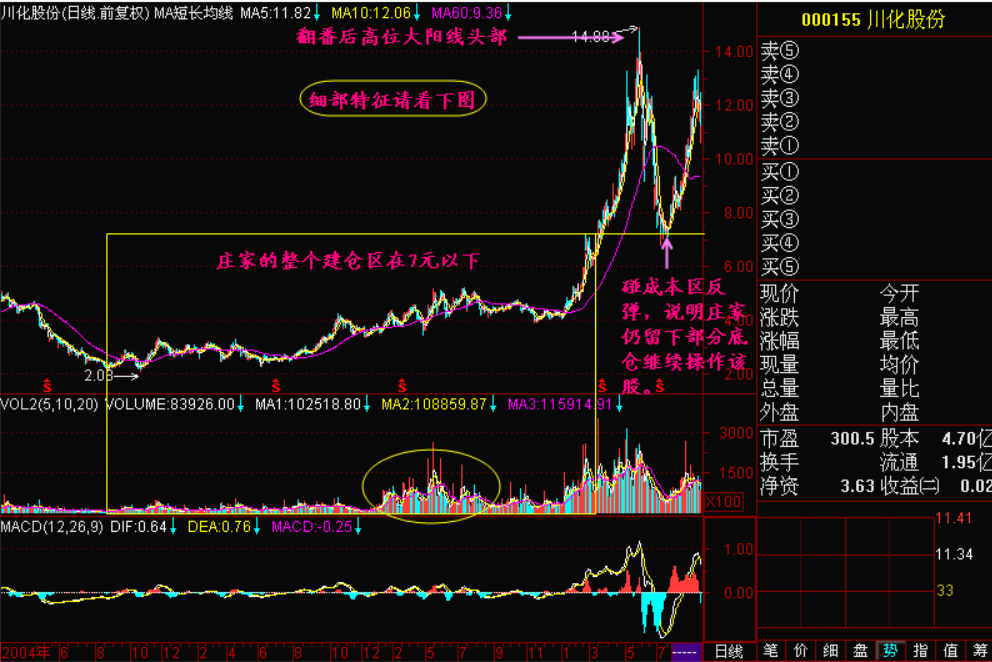Open the 值 tab
The image size is (992, 662).
click(x=949, y=650)
